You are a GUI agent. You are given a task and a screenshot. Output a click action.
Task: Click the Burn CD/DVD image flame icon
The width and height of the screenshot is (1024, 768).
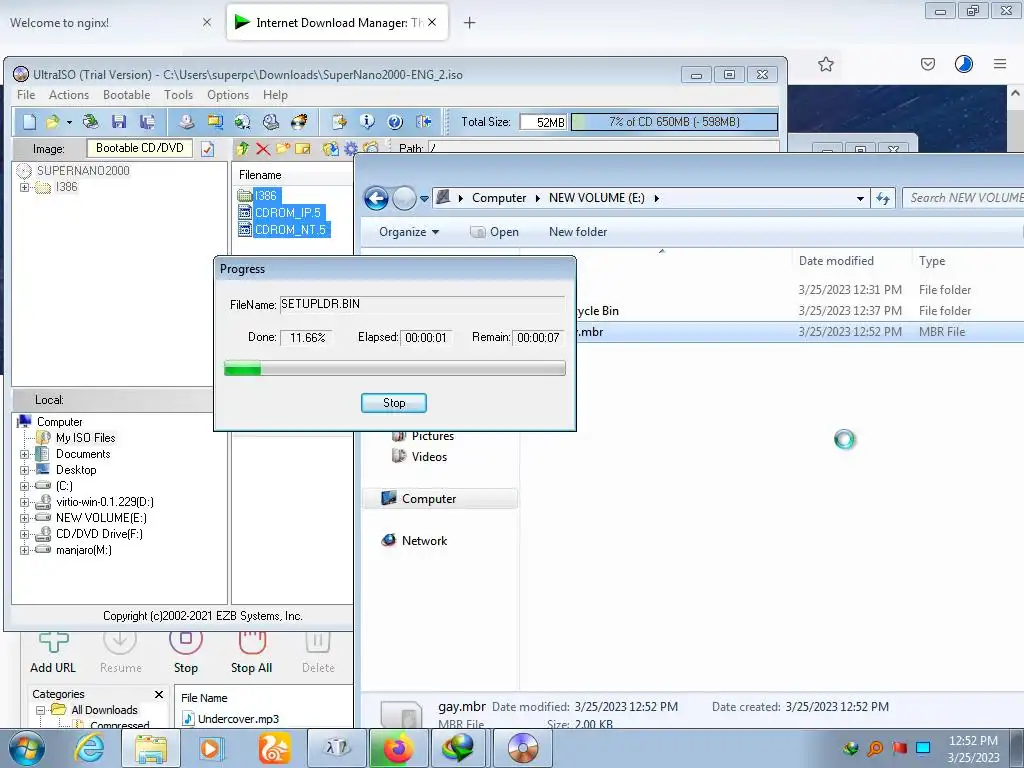(x=299, y=121)
